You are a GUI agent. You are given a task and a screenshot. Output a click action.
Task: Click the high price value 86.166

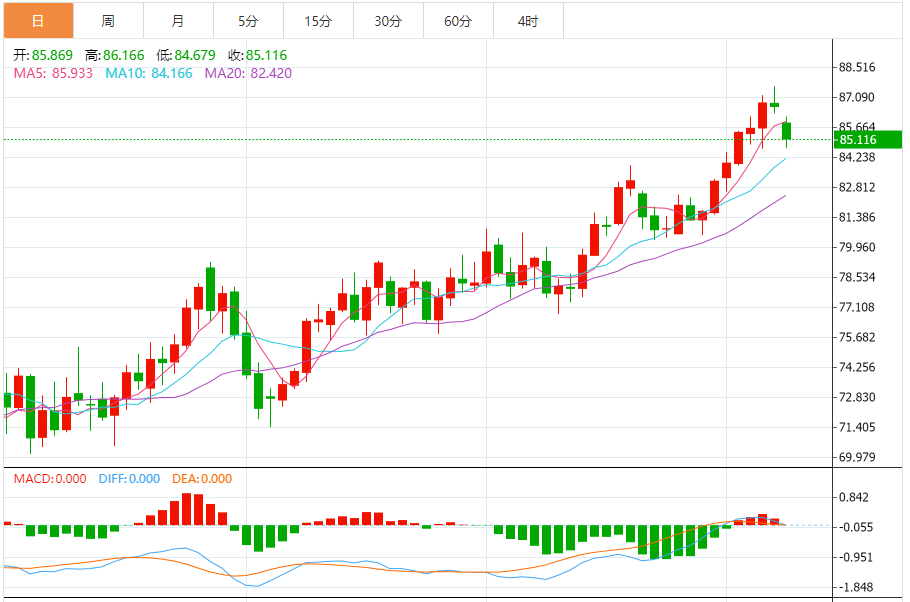point(124,55)
